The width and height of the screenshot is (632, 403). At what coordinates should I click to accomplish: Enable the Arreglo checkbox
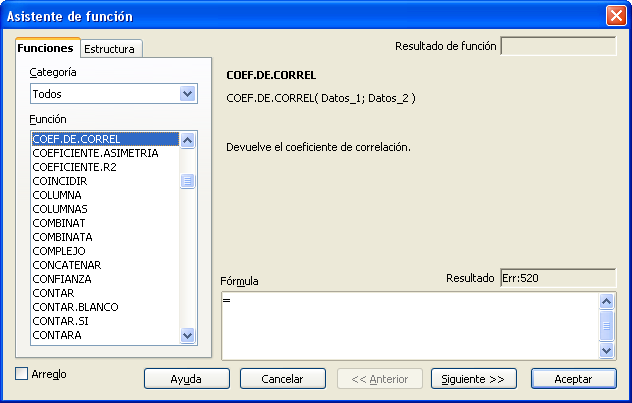[x=23, y=374]
